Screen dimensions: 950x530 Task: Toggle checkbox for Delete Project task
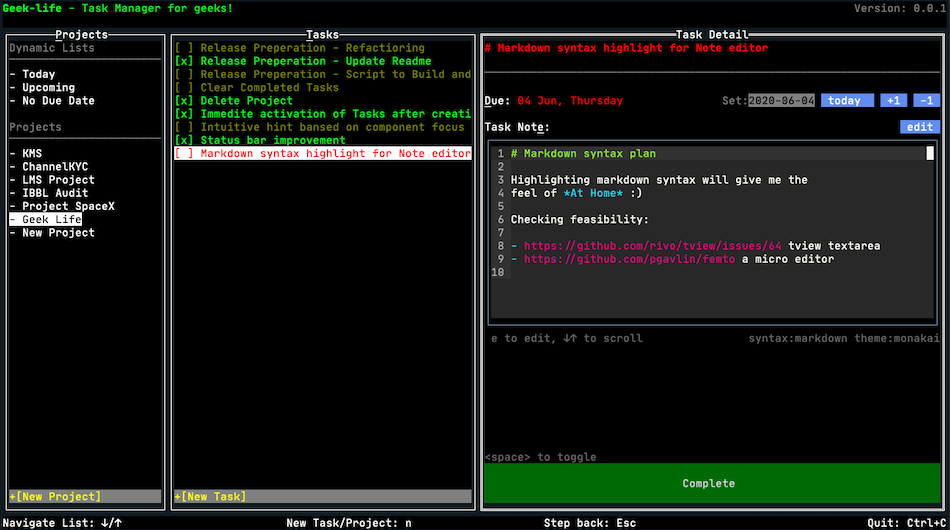[x=184, y=100]
